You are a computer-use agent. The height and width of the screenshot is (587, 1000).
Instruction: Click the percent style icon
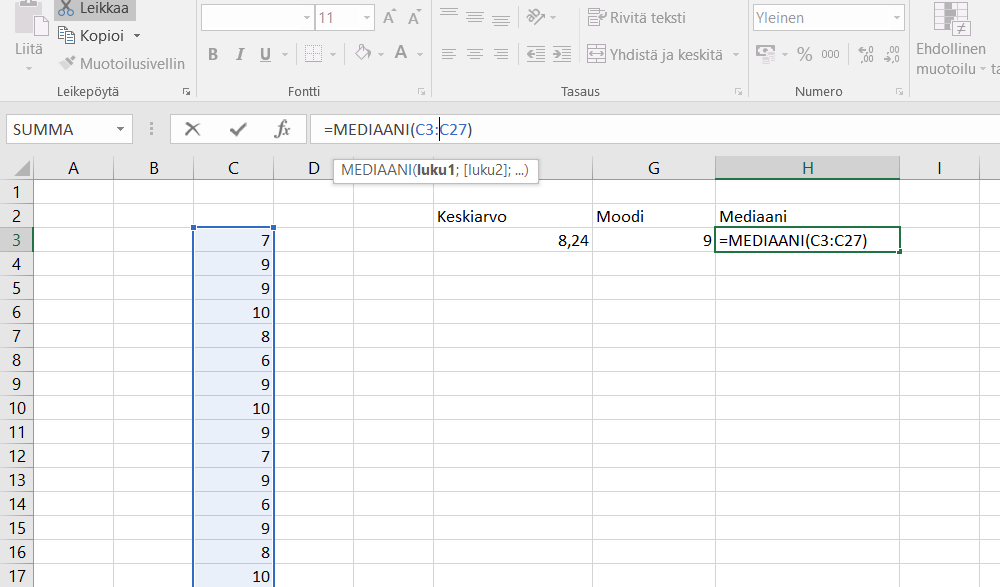(804, 54)
